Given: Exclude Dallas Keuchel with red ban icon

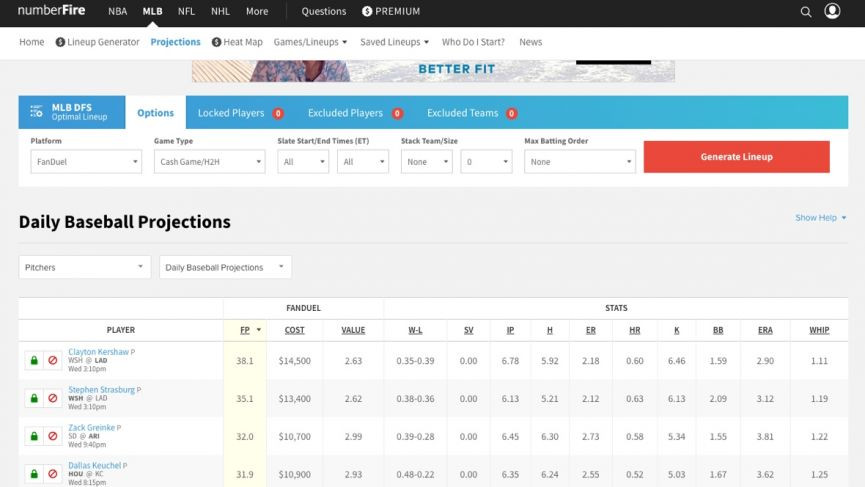Looking at the screenshot, I should 53,474.
